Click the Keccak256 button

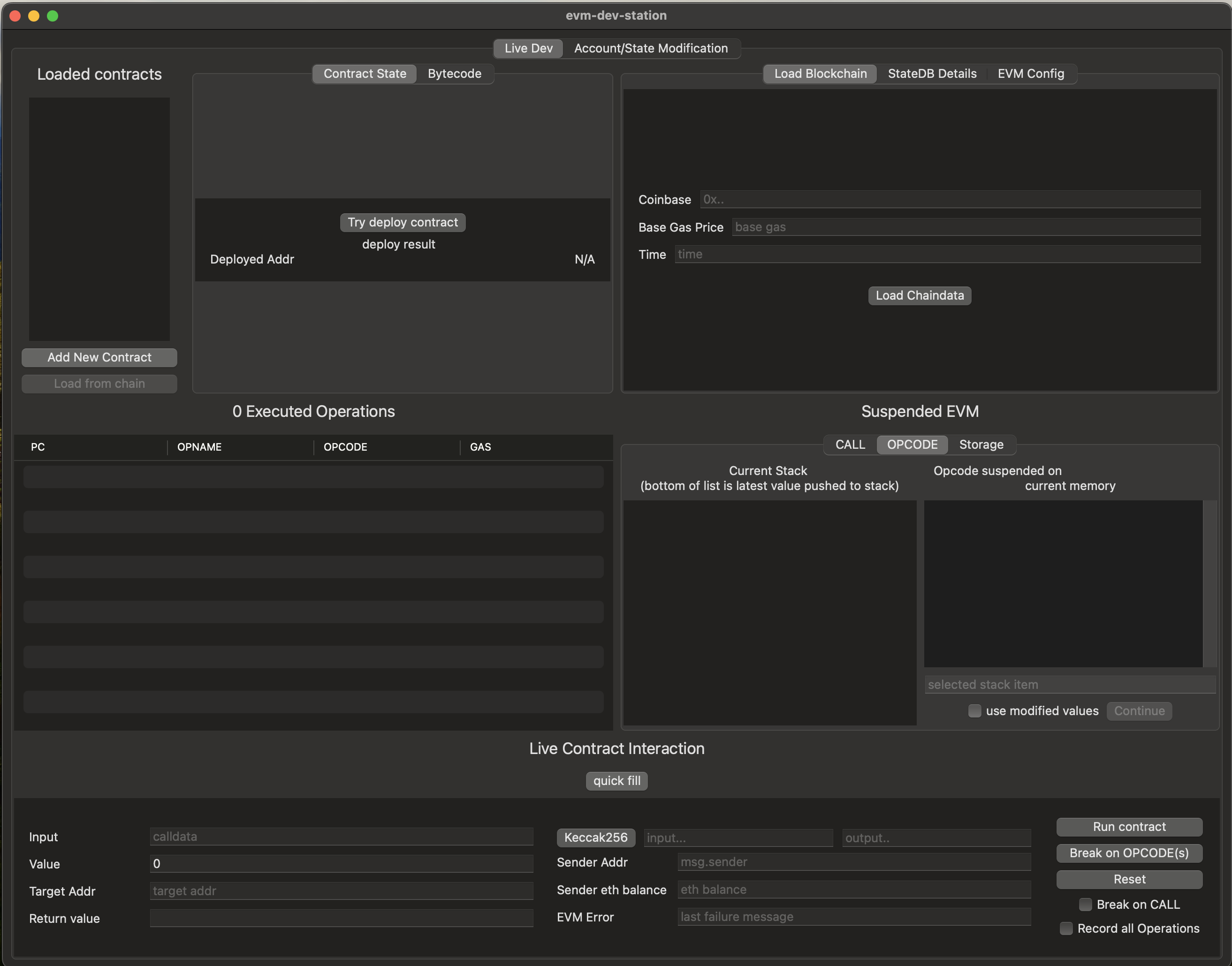pos(595,837)
